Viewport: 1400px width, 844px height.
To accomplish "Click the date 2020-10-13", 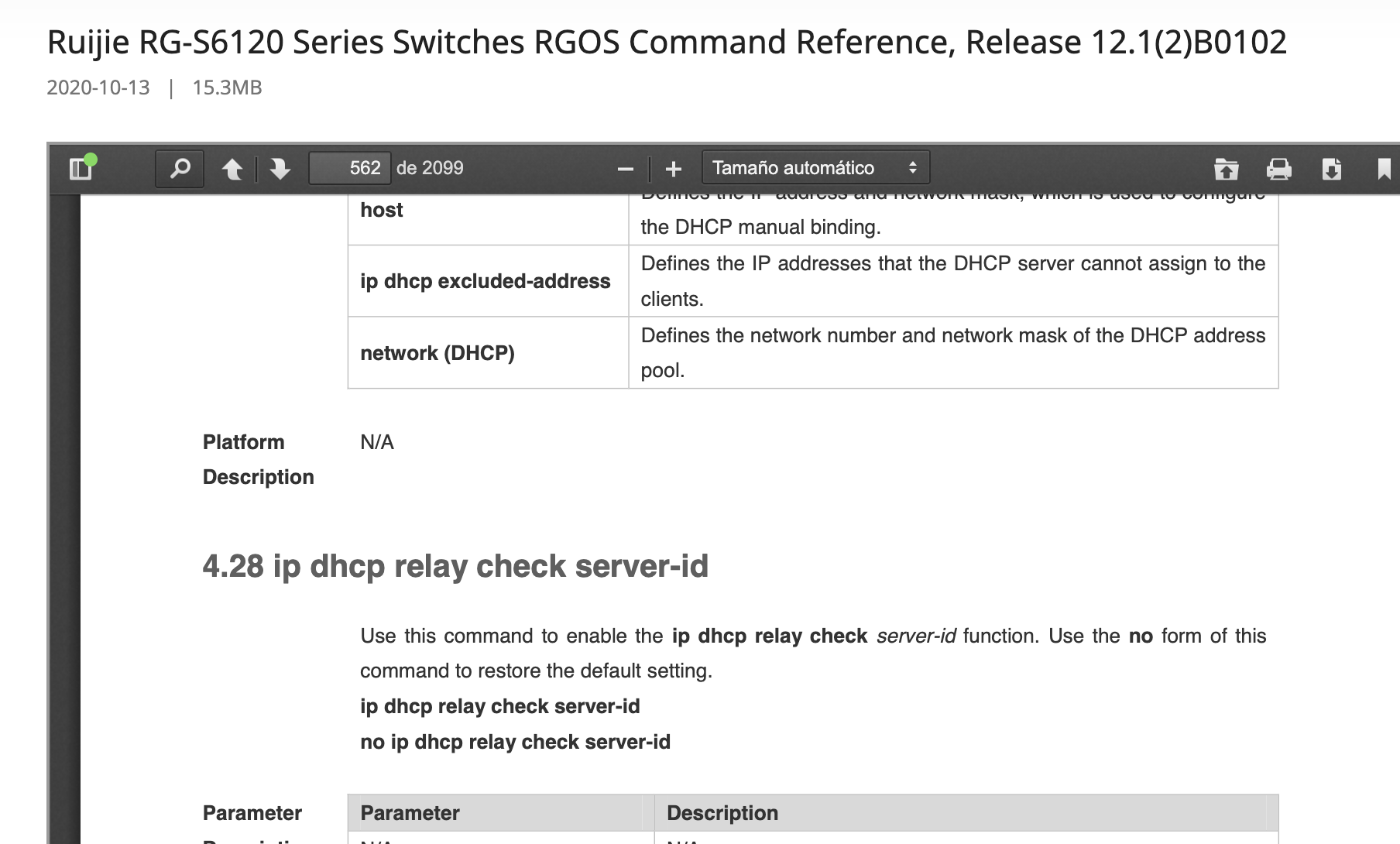I will tap(98, 87).
